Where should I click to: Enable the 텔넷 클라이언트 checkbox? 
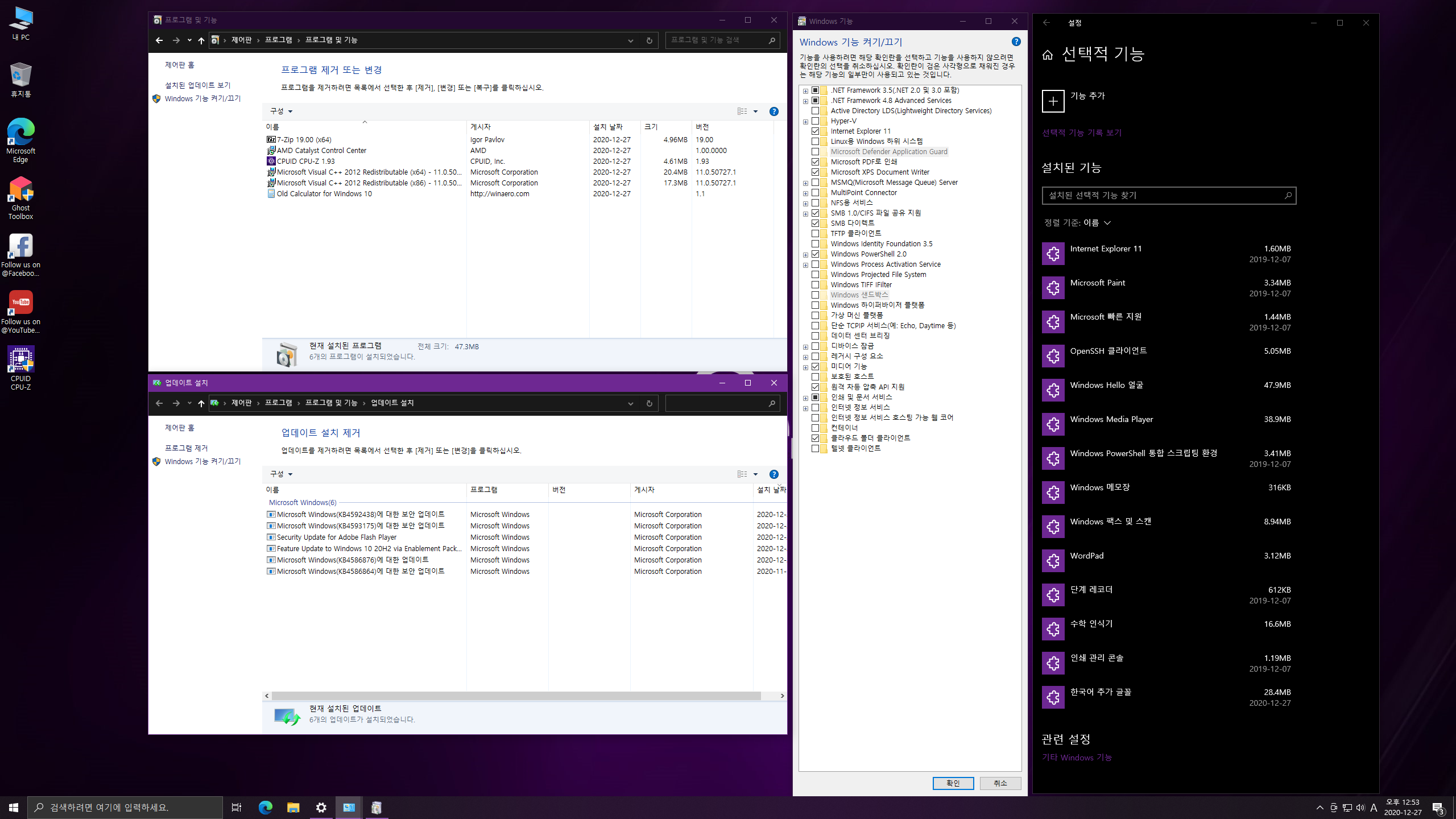(x=815, y=448)
